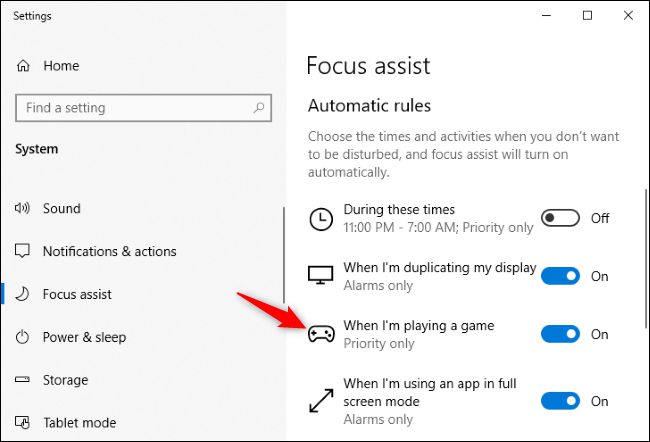The width and height of the screenshot is (650, 442).
Task: Click the right pane vertical scrollbar
Action: 646,258
